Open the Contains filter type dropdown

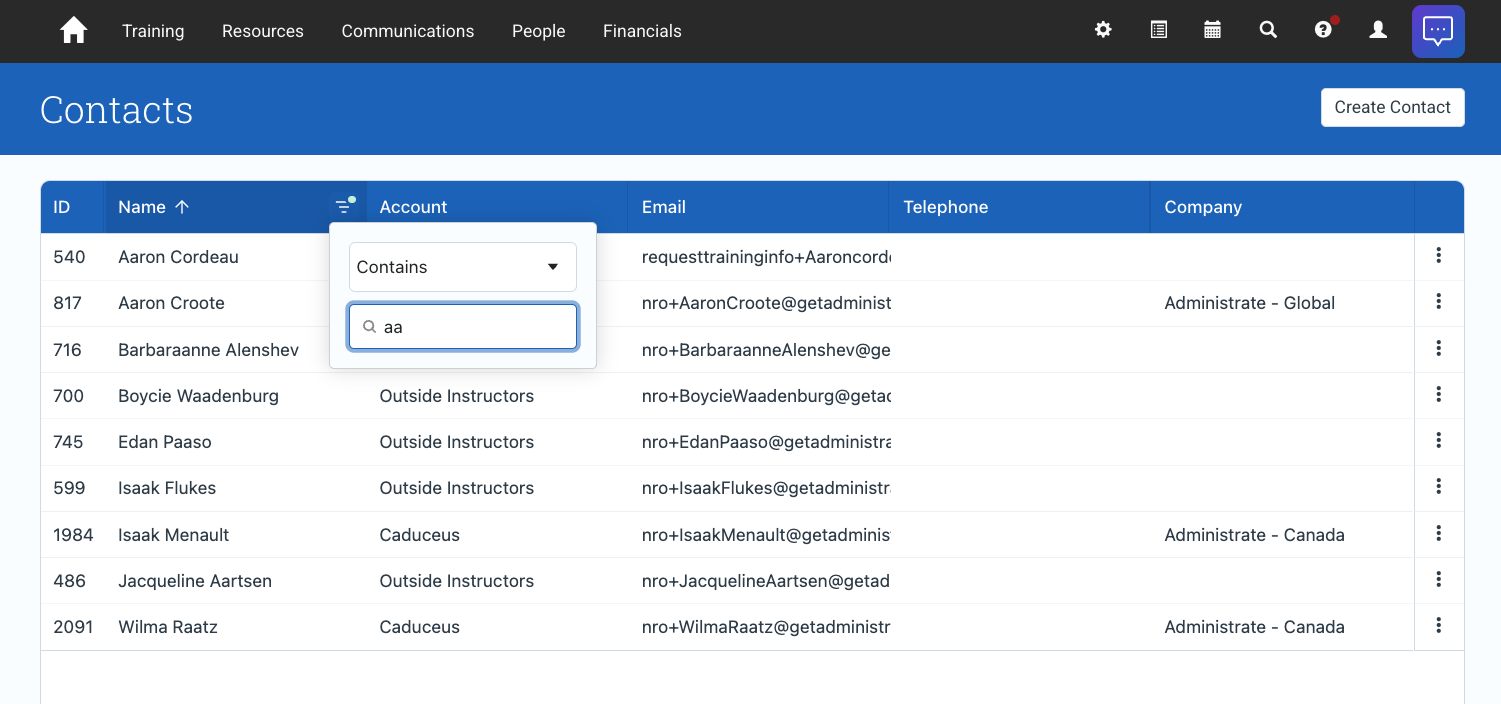(463, 267)
